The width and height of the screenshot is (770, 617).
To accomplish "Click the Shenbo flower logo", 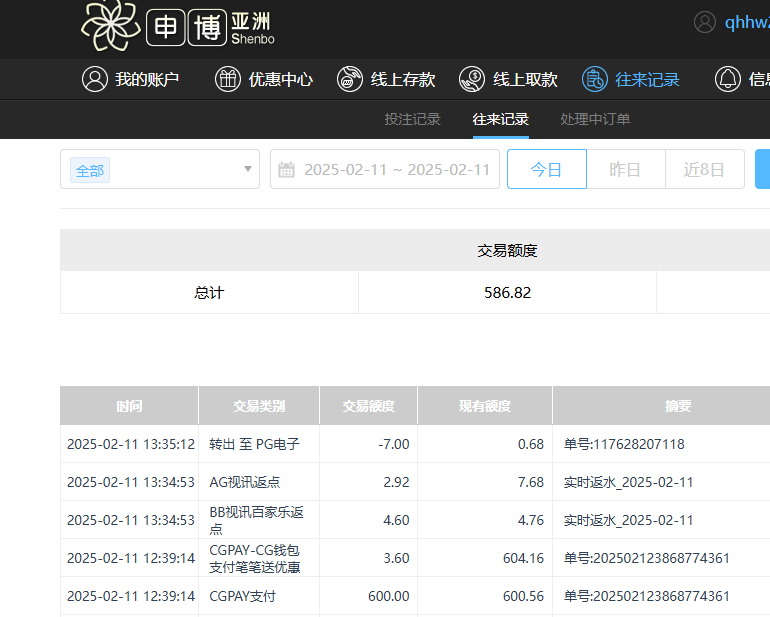I will 111,26.
